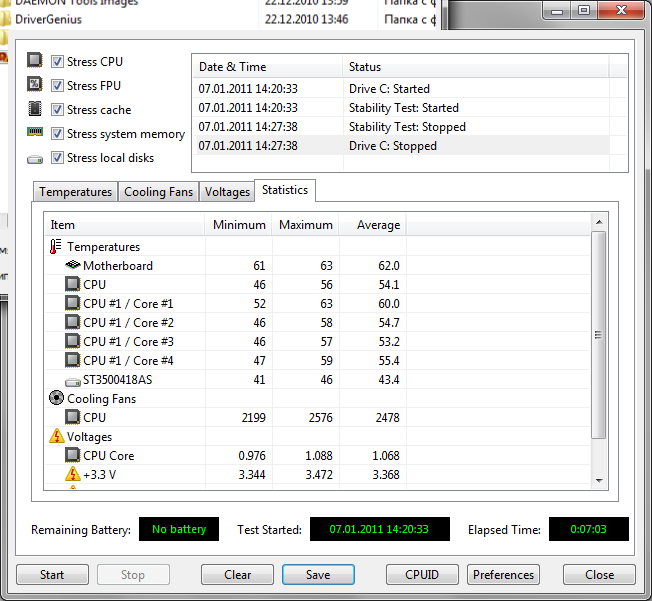Toggle the Stress system memory checkbox
This screenshot has height=601, width=652.
(57, 134)
